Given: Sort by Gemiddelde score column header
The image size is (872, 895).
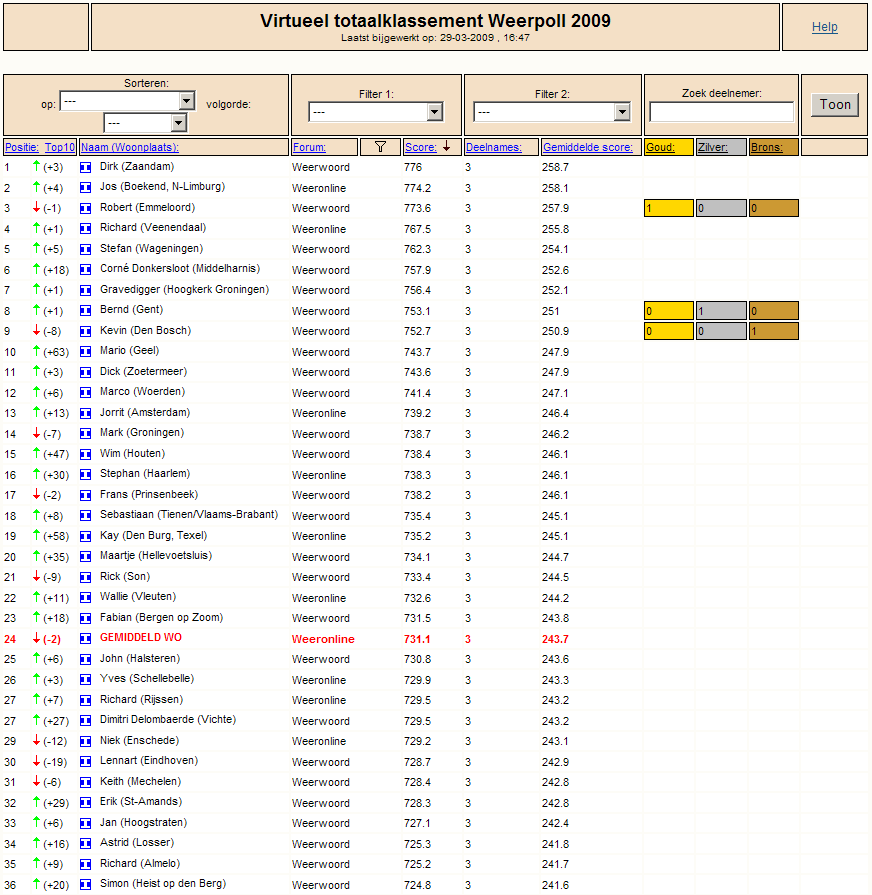Looking at the screenshot, I should (x=588, y=147).
